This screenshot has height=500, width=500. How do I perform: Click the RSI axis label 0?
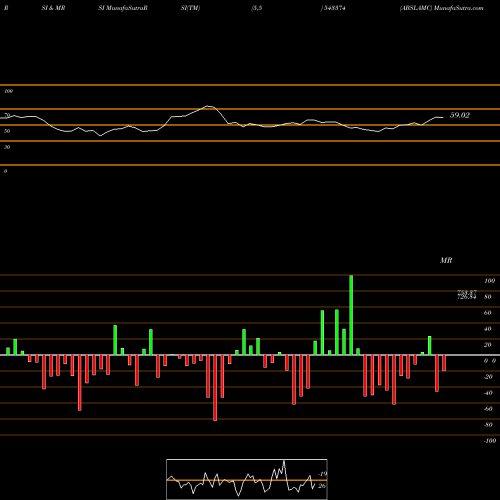coord(5,171)
